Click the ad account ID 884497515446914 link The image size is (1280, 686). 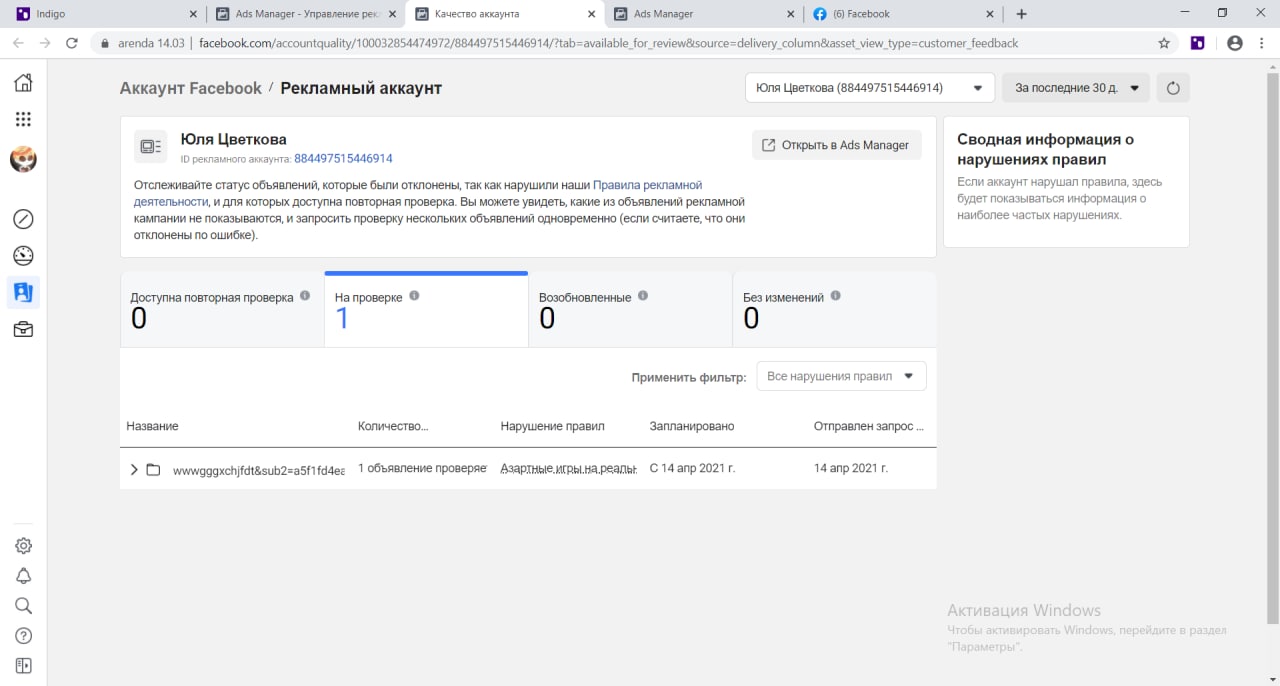tap(343, 159)
